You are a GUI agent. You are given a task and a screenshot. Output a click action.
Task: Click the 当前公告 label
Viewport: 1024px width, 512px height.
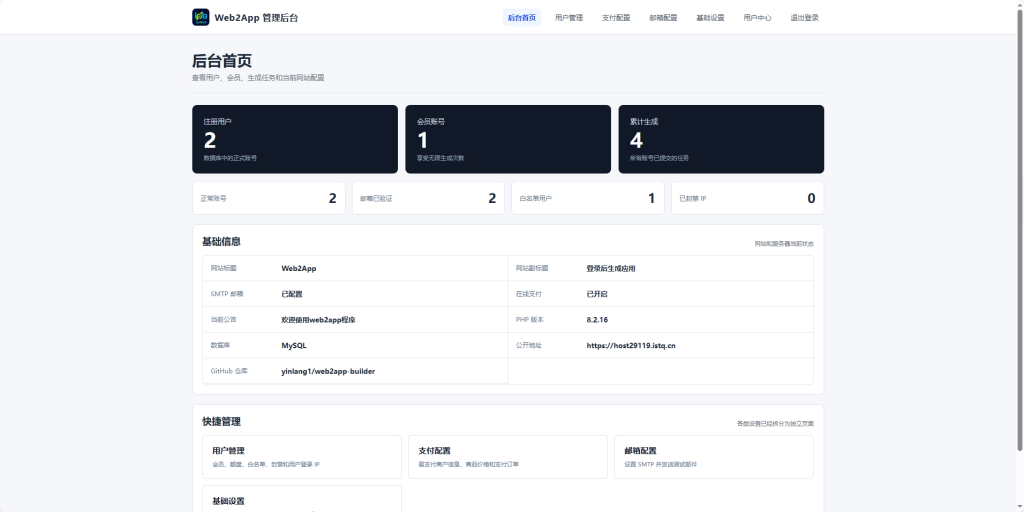(223, 320)
